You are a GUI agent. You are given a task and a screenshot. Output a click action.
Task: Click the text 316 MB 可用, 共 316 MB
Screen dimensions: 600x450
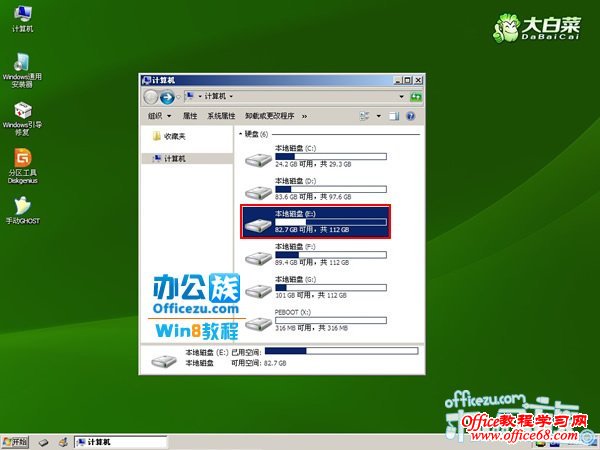[x=311, y=328]
